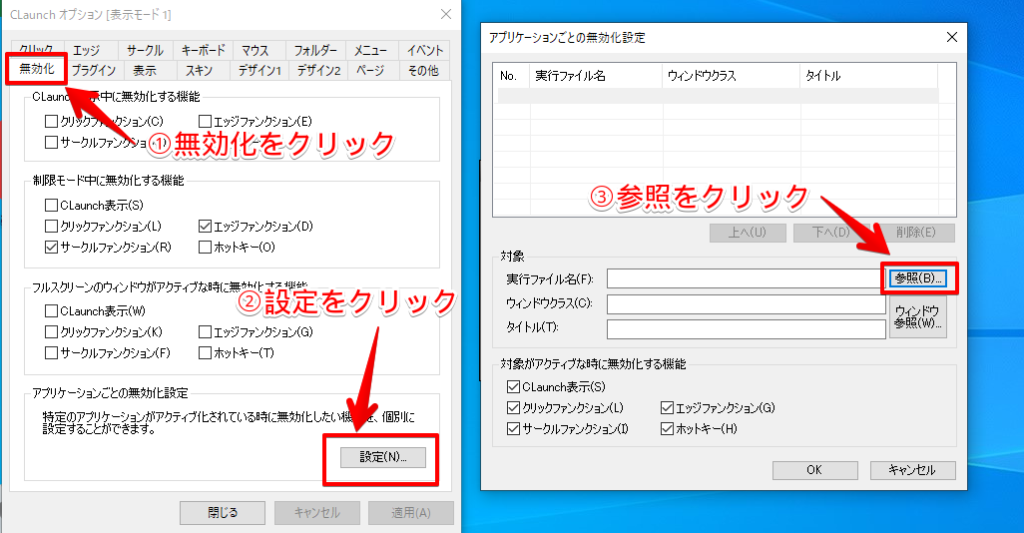1024x533 pixels.
Task: Select the キーボード tab
Action: (x=202, y=50)
